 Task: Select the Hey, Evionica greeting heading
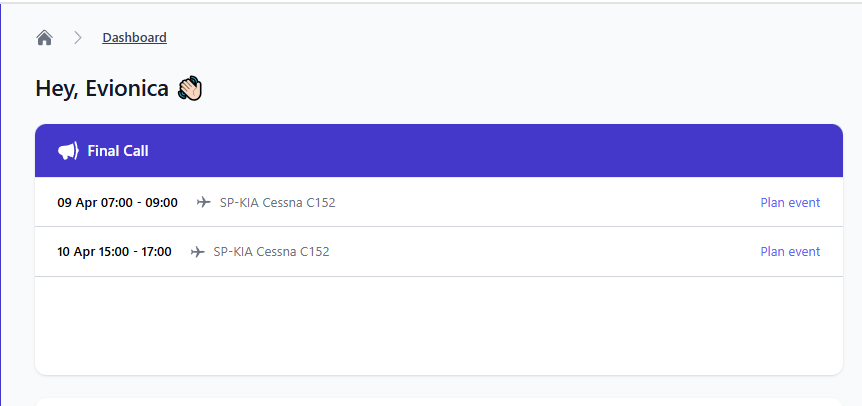point(102,88)
